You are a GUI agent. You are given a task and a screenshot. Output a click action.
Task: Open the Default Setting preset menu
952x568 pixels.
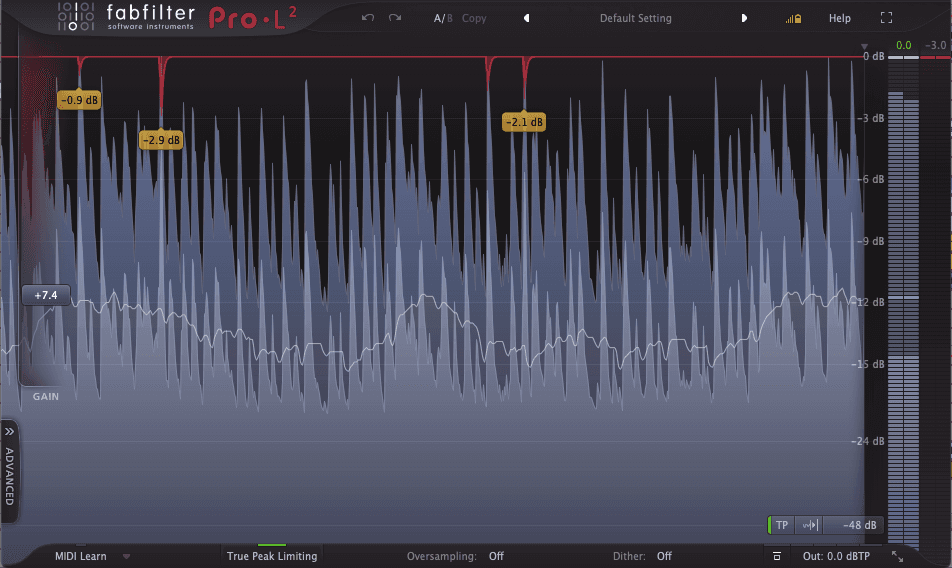(636, 18)
